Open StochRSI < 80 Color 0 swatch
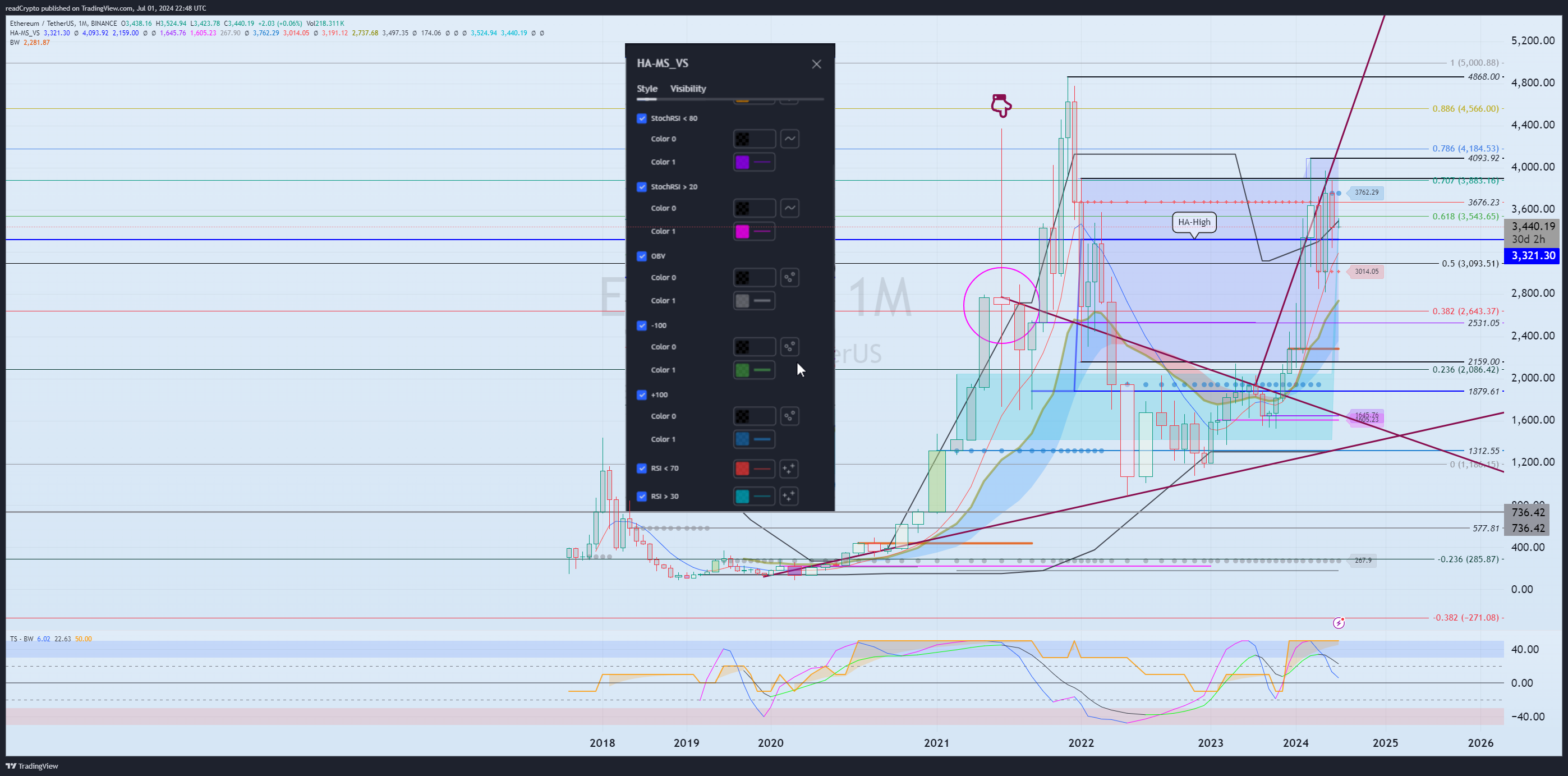The image size is (1568, 776). click(754, 139)
